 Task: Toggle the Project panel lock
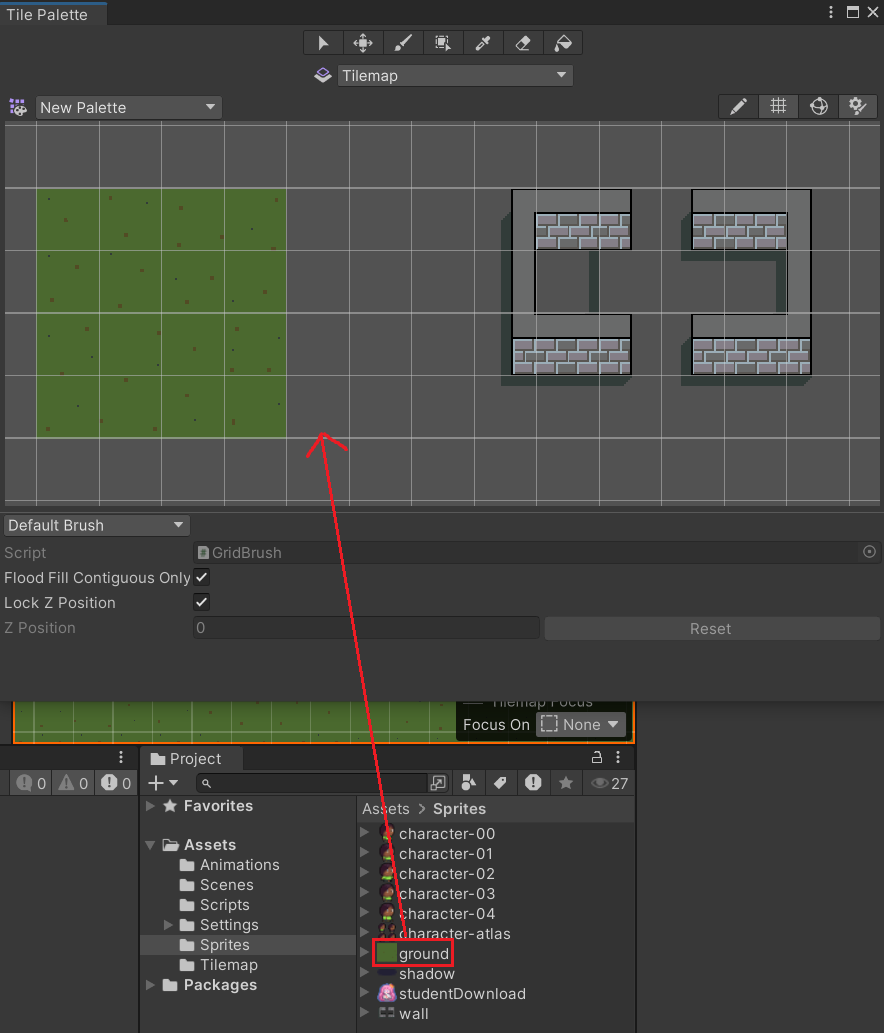click(x=597, y=758)
